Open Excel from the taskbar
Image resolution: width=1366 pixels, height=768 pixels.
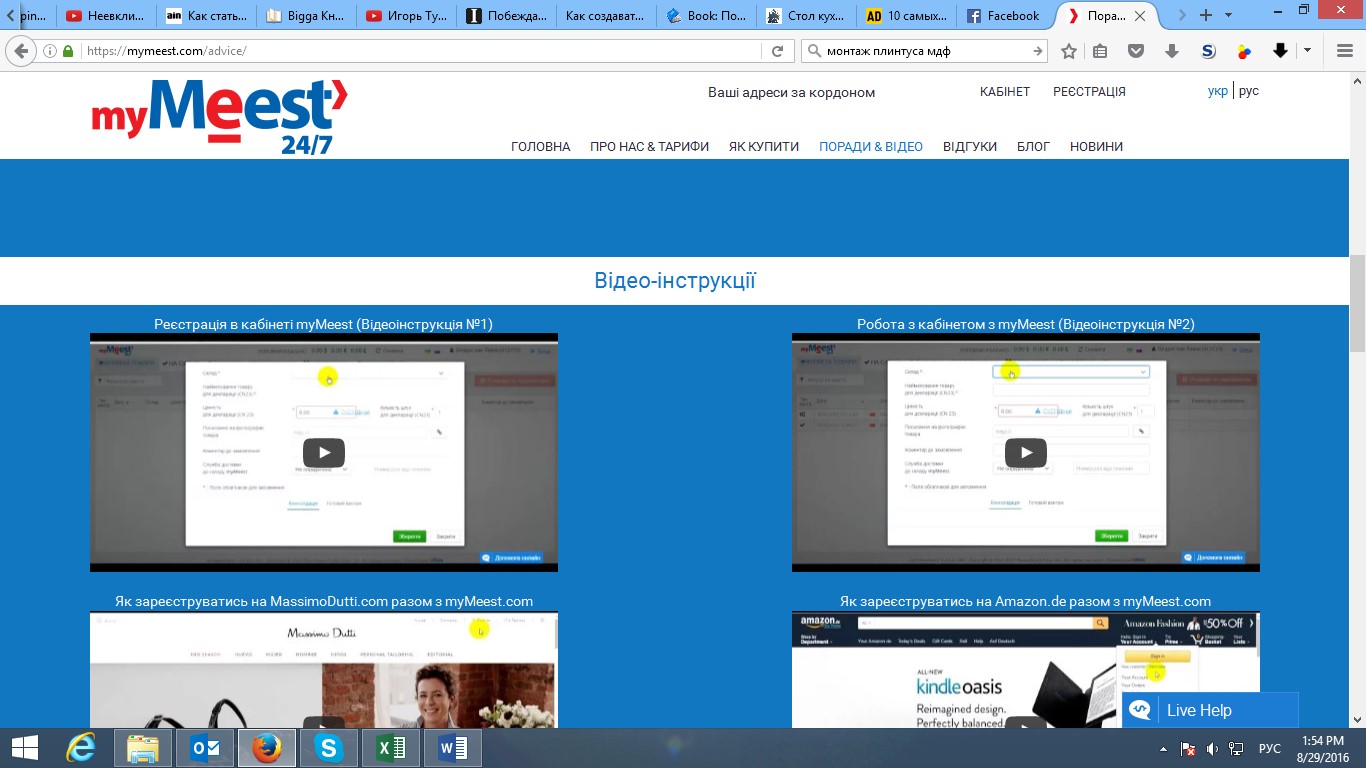pos(390,748)
